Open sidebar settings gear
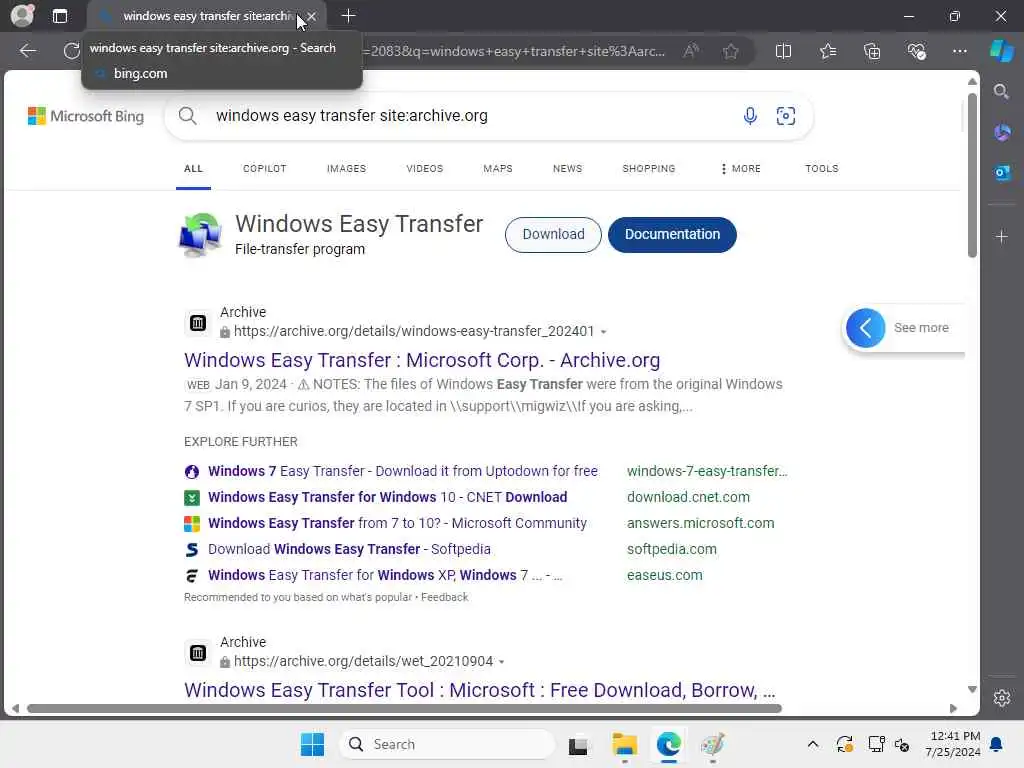Screen dimensions: 1024x768 [x=1002, y=698]
